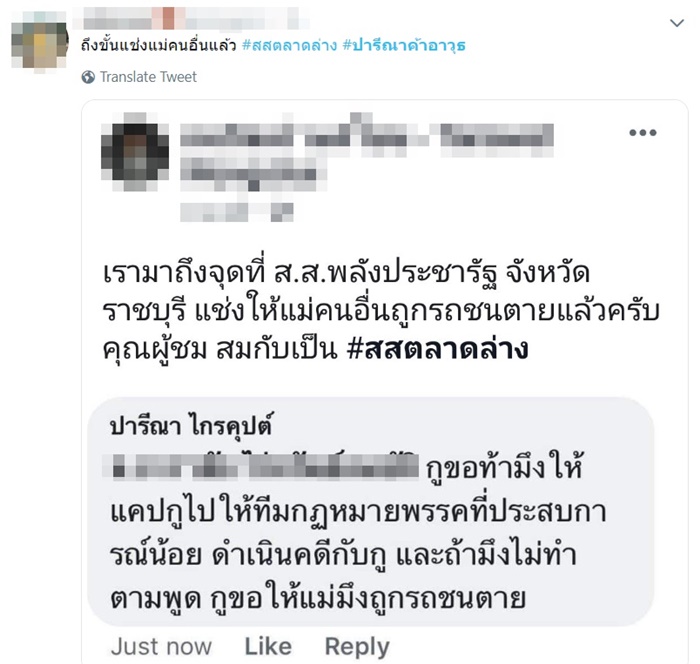The image size is (700, 664).
Task: Click the Translate Tweet link
Action: coord(148,77)
